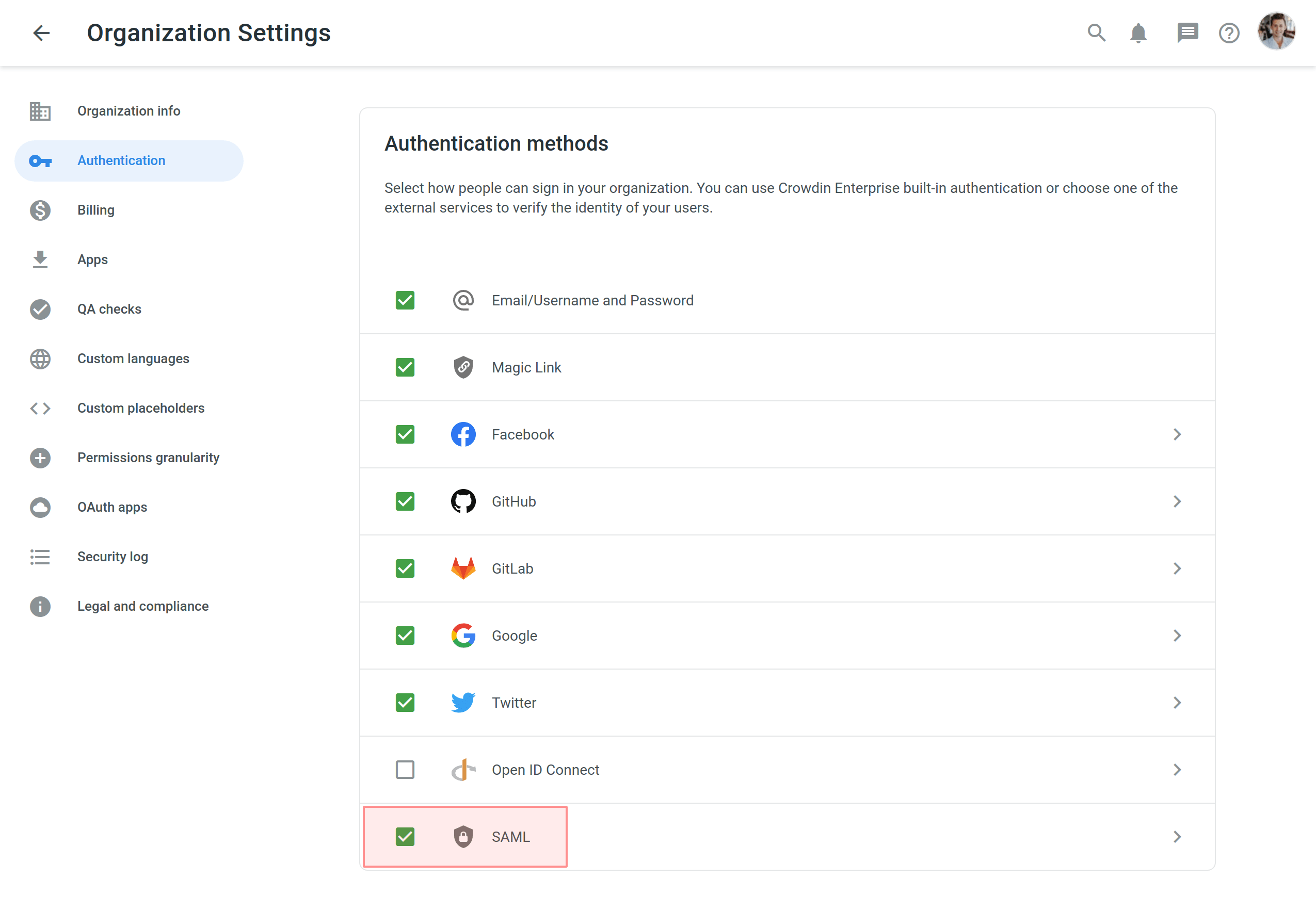
Task: Select the Legal and compliance menu item
Action: pyautogui.click(x=143, y=606)
